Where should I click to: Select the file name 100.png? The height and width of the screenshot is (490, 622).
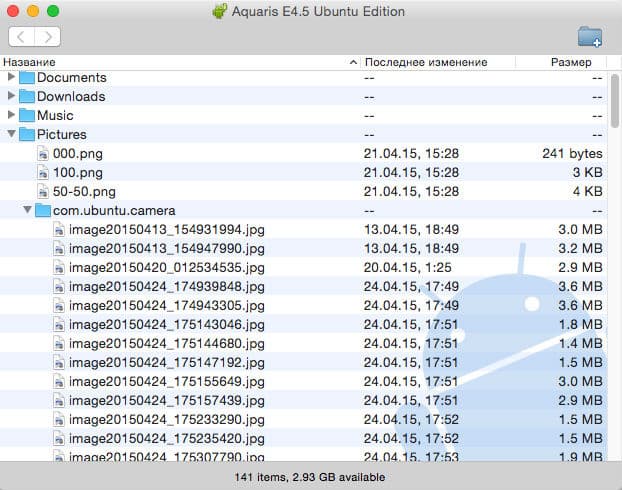tap(78, 173)
